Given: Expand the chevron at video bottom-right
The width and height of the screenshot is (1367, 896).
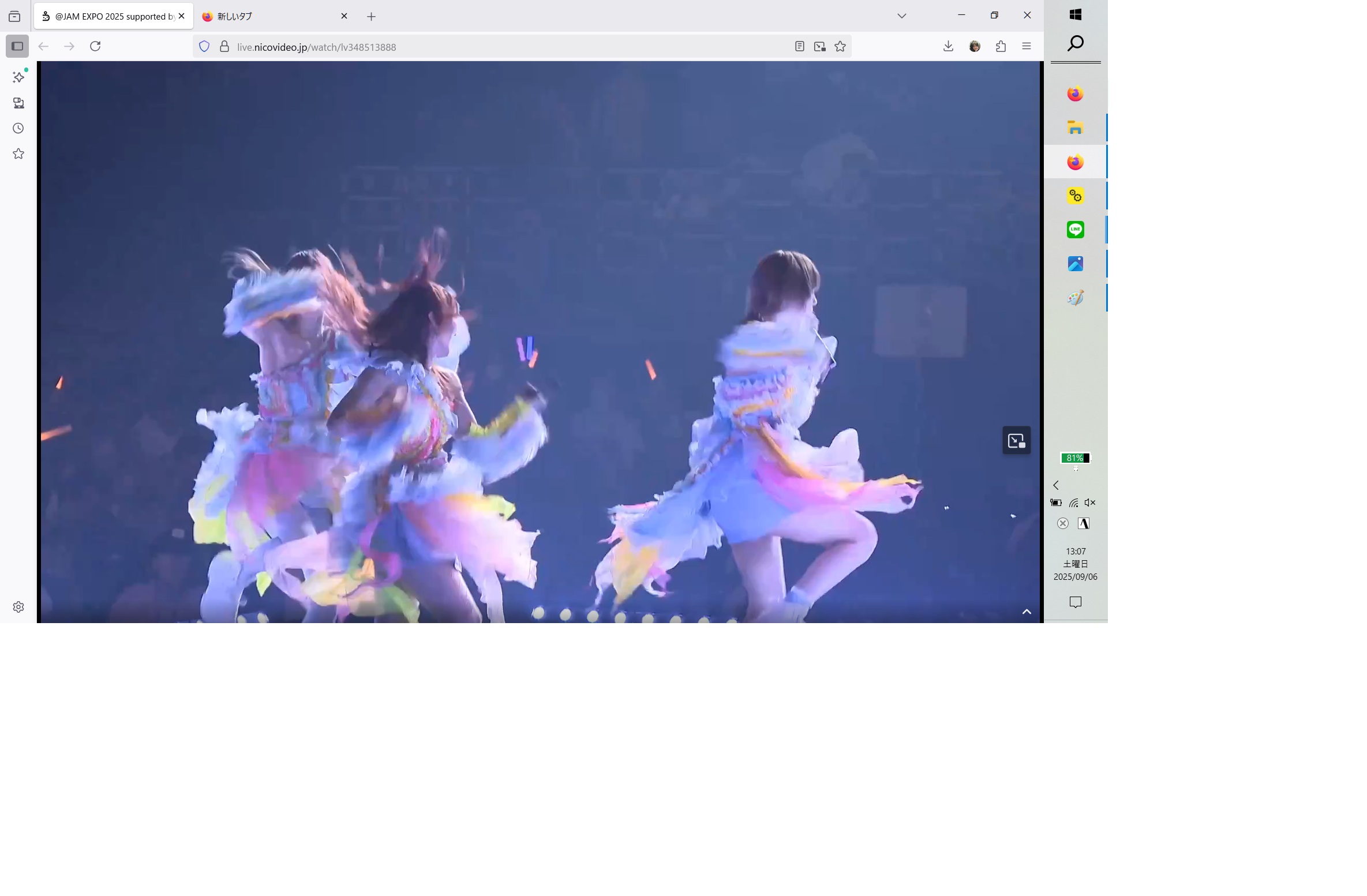Looking at the screenshot, I should point(1026,612).
